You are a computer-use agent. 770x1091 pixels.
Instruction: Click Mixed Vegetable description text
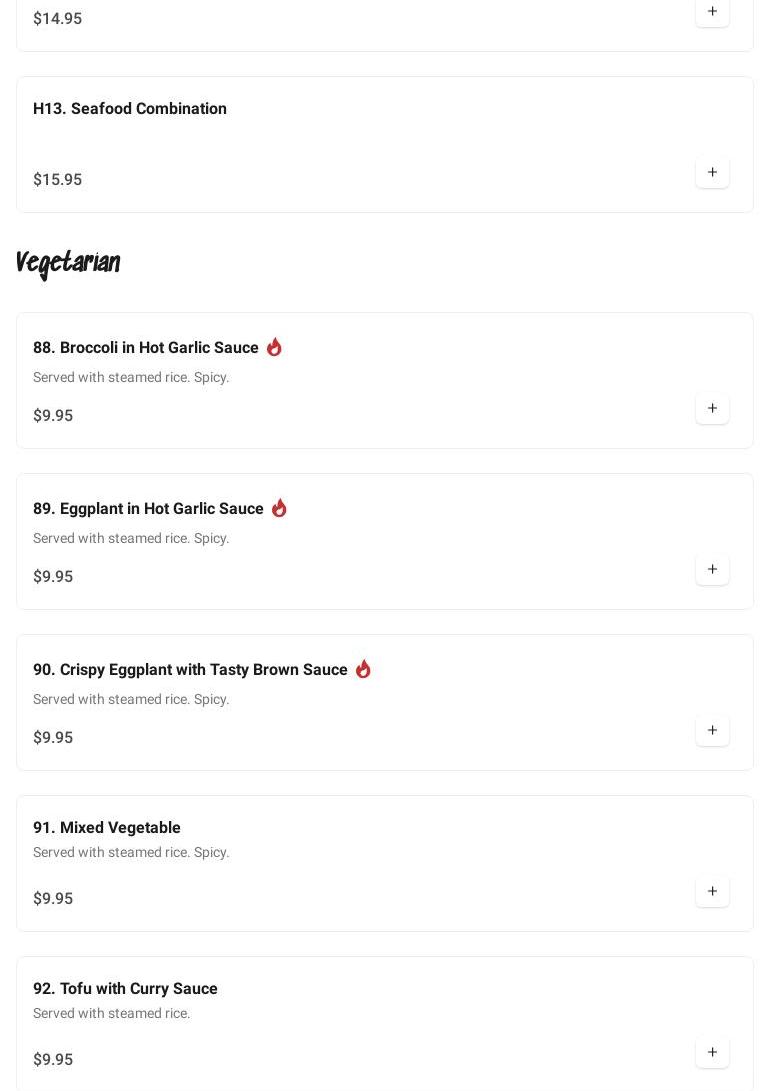click(131, 852)
